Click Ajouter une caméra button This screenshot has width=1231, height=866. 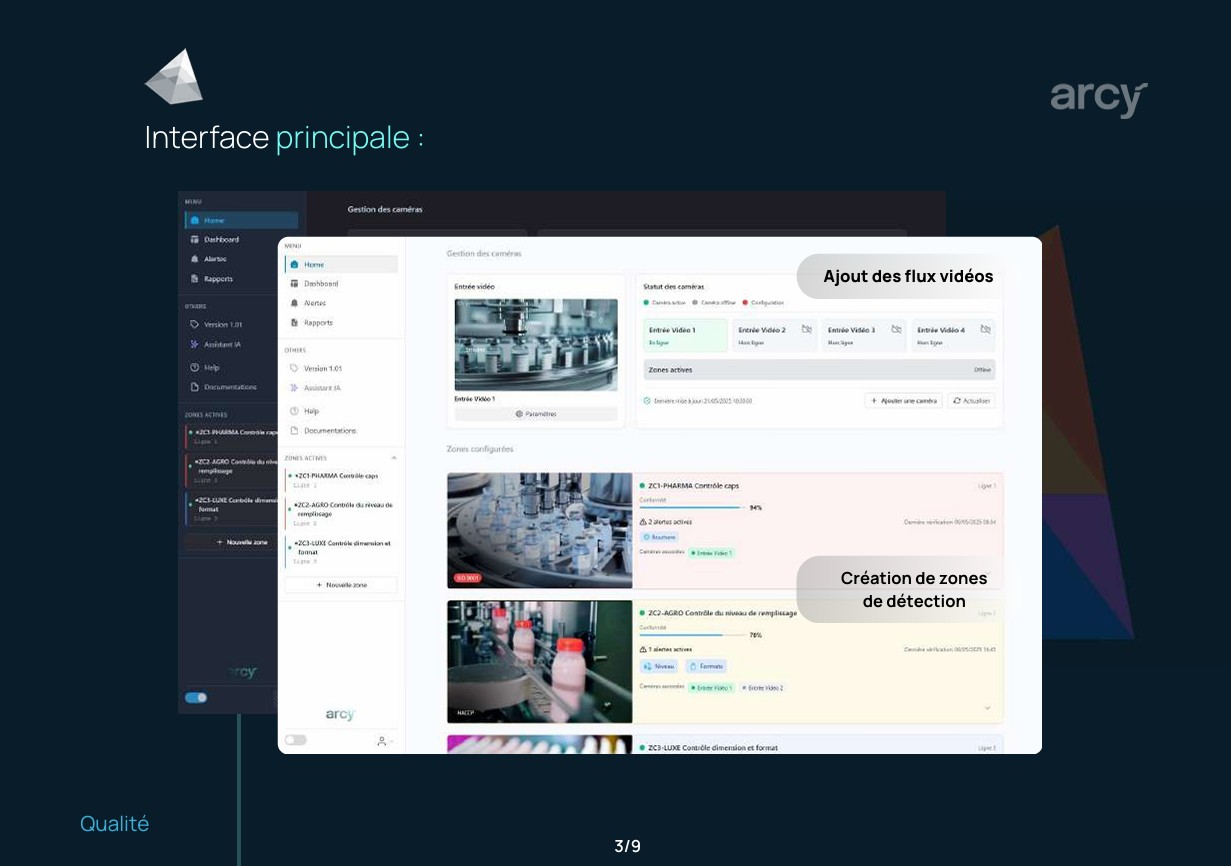click(903, 401)
